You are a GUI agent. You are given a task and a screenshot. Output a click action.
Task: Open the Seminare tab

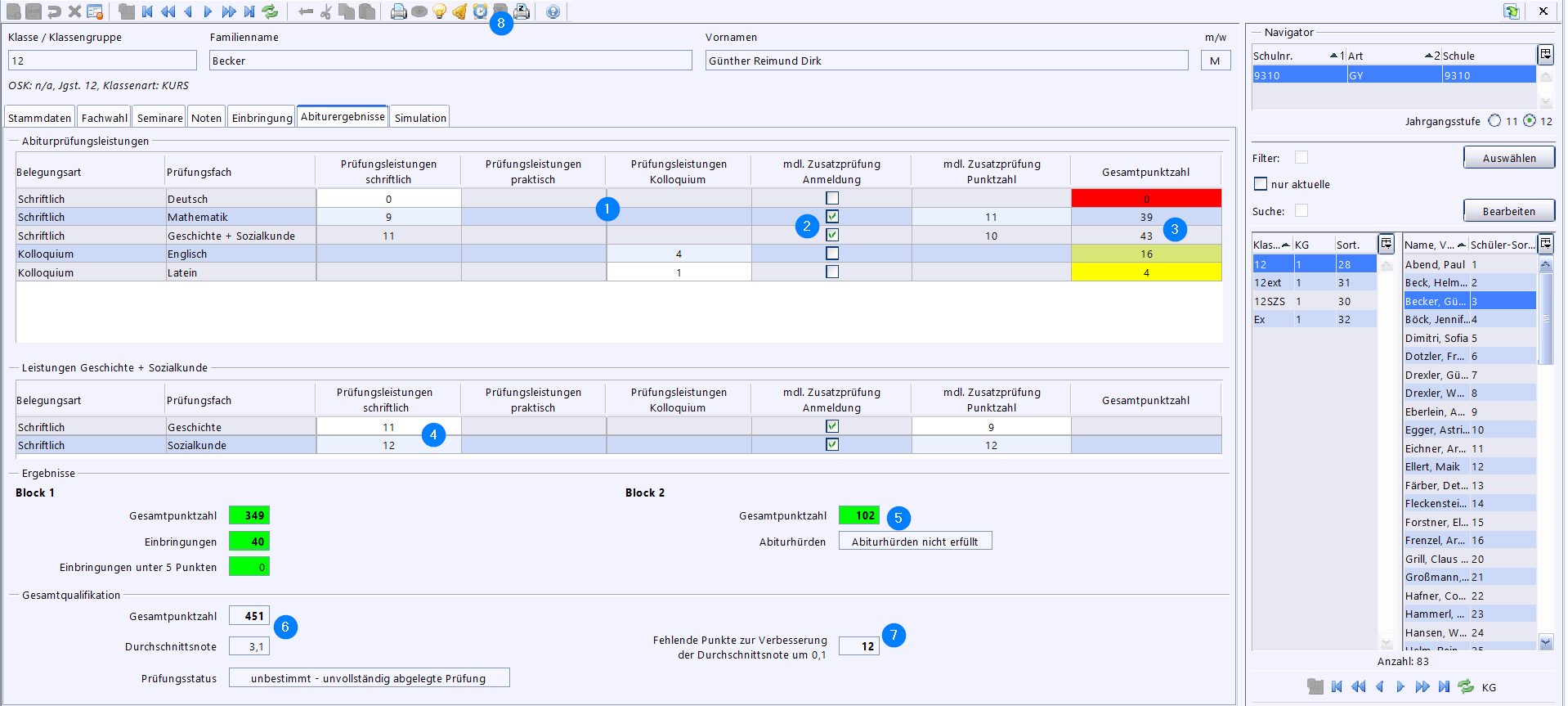160,118
